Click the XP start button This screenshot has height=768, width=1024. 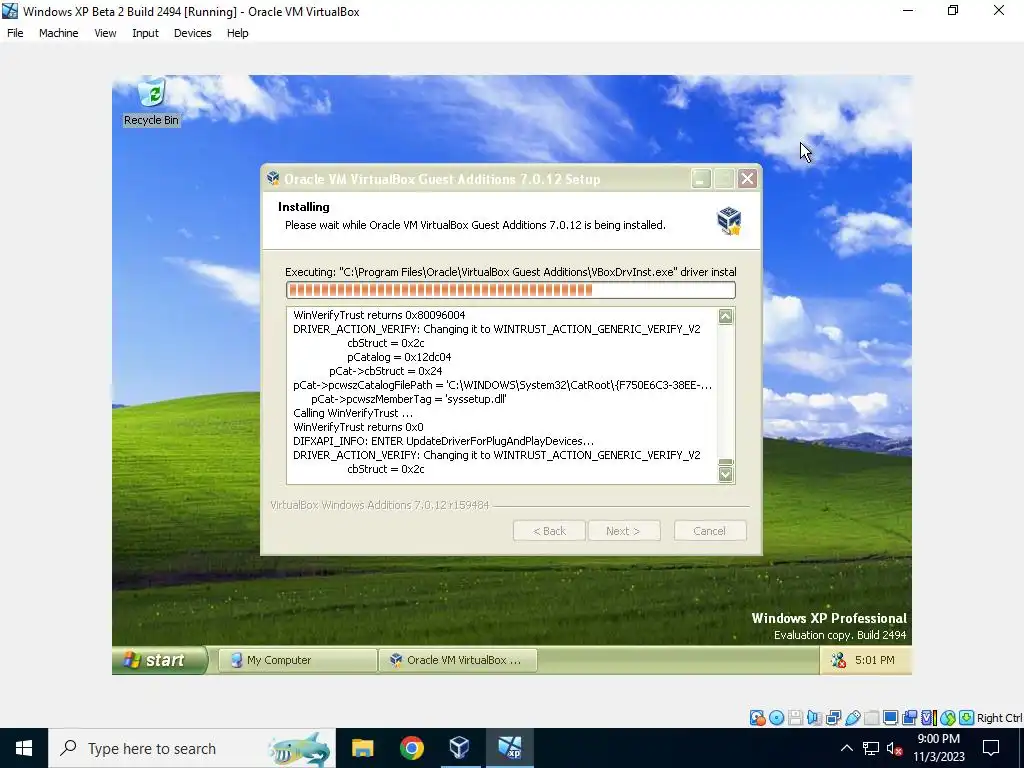pyautogui.click(x=160, y=660)
